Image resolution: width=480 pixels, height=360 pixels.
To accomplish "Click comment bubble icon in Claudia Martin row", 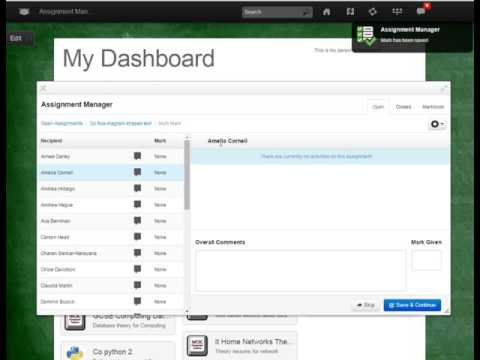I will pyautogui.click(x=137, y=285).
